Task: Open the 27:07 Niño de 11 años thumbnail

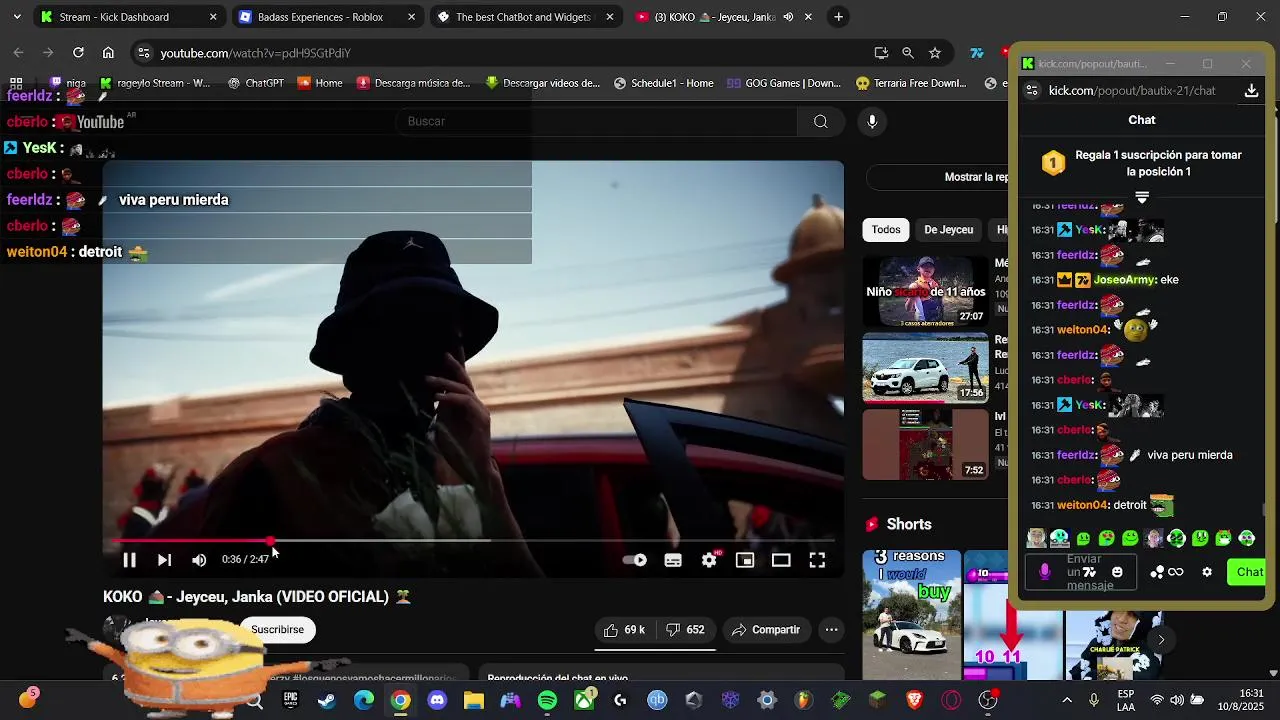Action: click(925, 290)
